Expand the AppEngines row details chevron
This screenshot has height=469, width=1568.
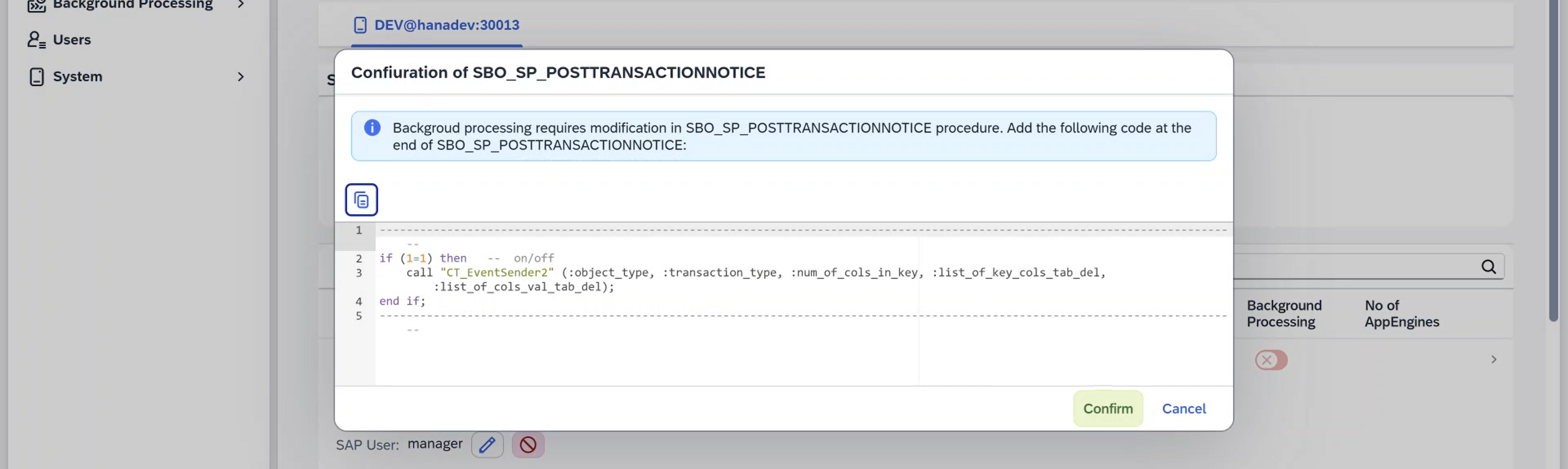coord(1494,359)
